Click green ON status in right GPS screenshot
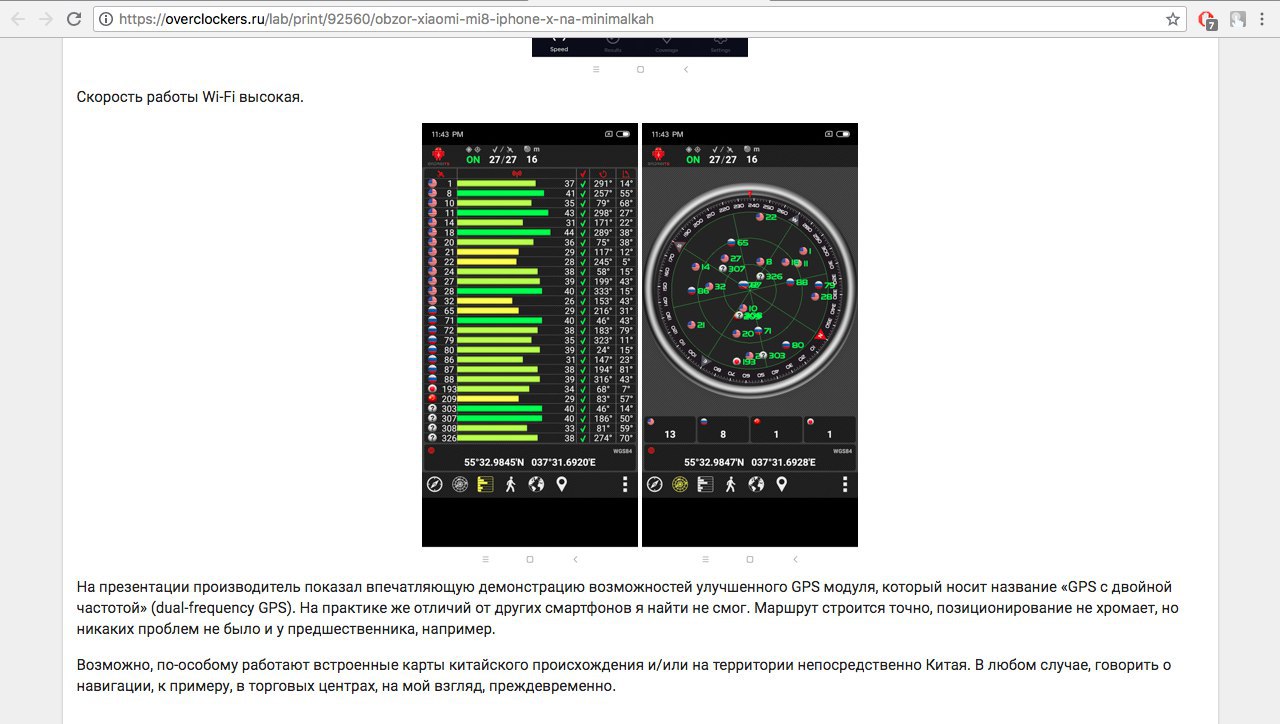 click(693, 160)
